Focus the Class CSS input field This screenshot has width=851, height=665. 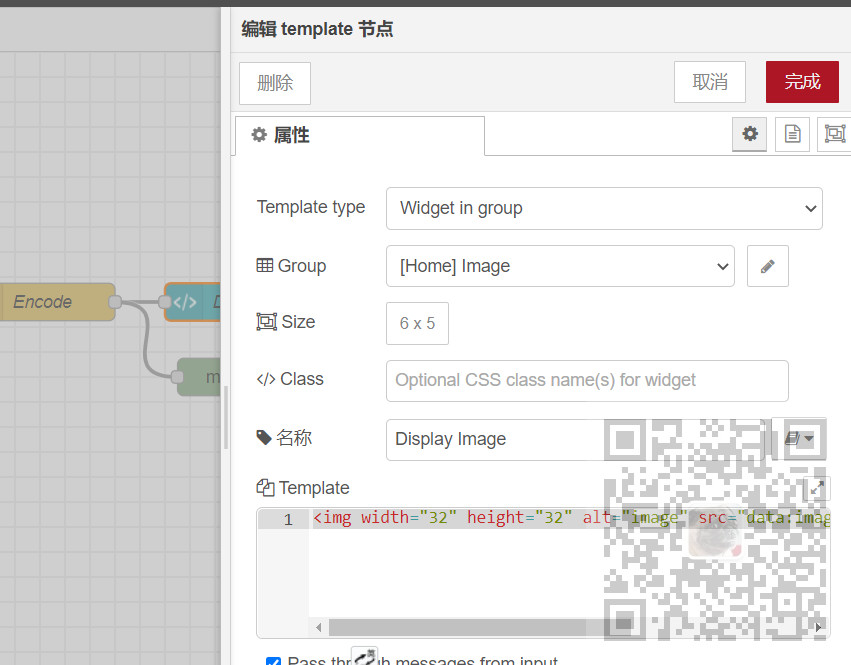click(587, 381)
